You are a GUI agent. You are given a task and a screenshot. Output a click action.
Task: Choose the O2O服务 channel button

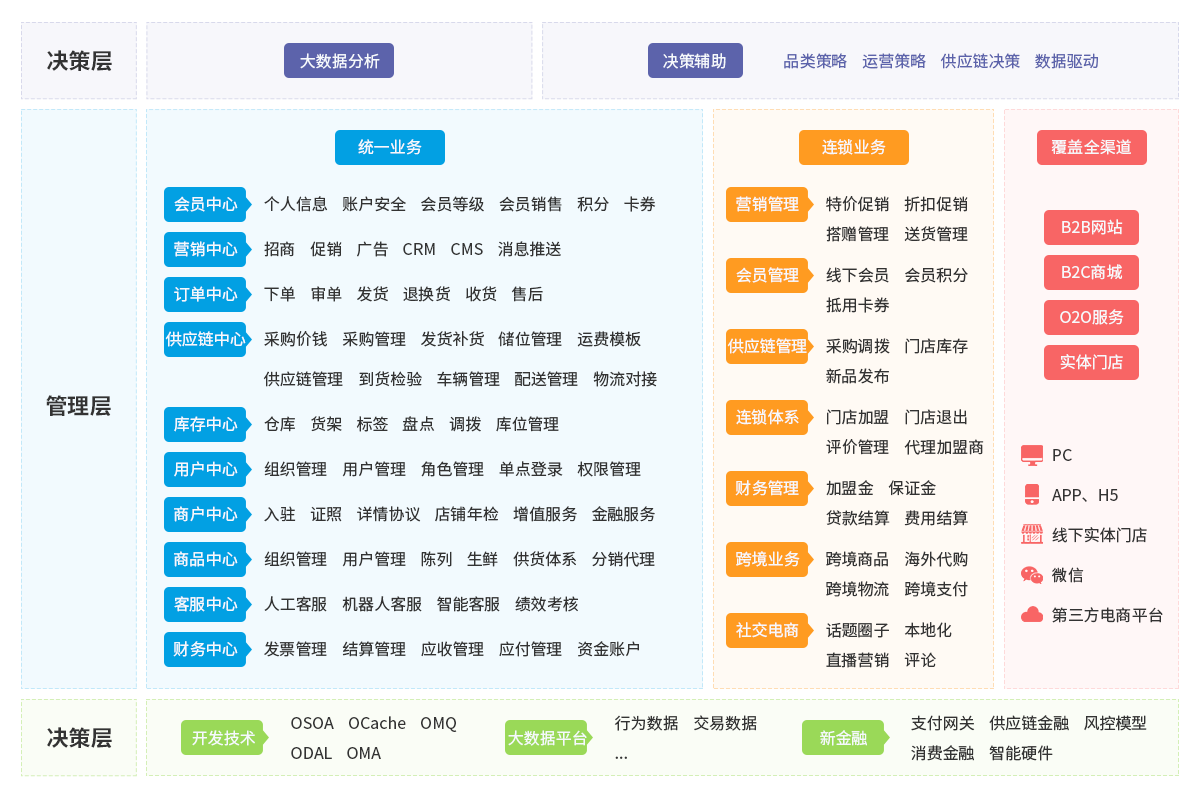(1091, 318)
